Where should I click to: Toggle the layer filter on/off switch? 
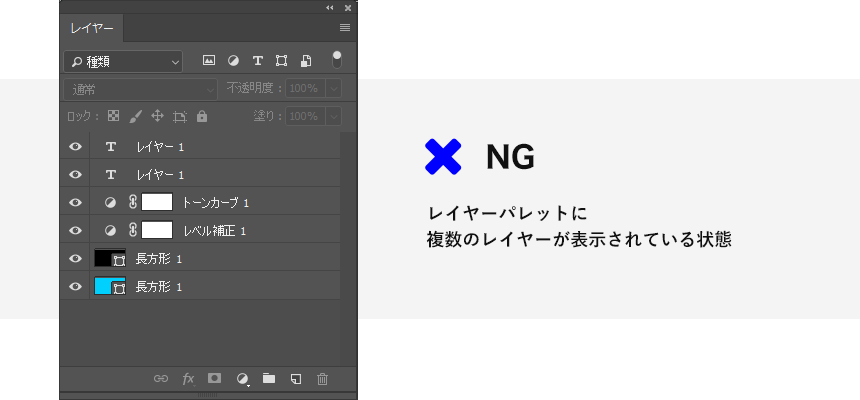337,59
